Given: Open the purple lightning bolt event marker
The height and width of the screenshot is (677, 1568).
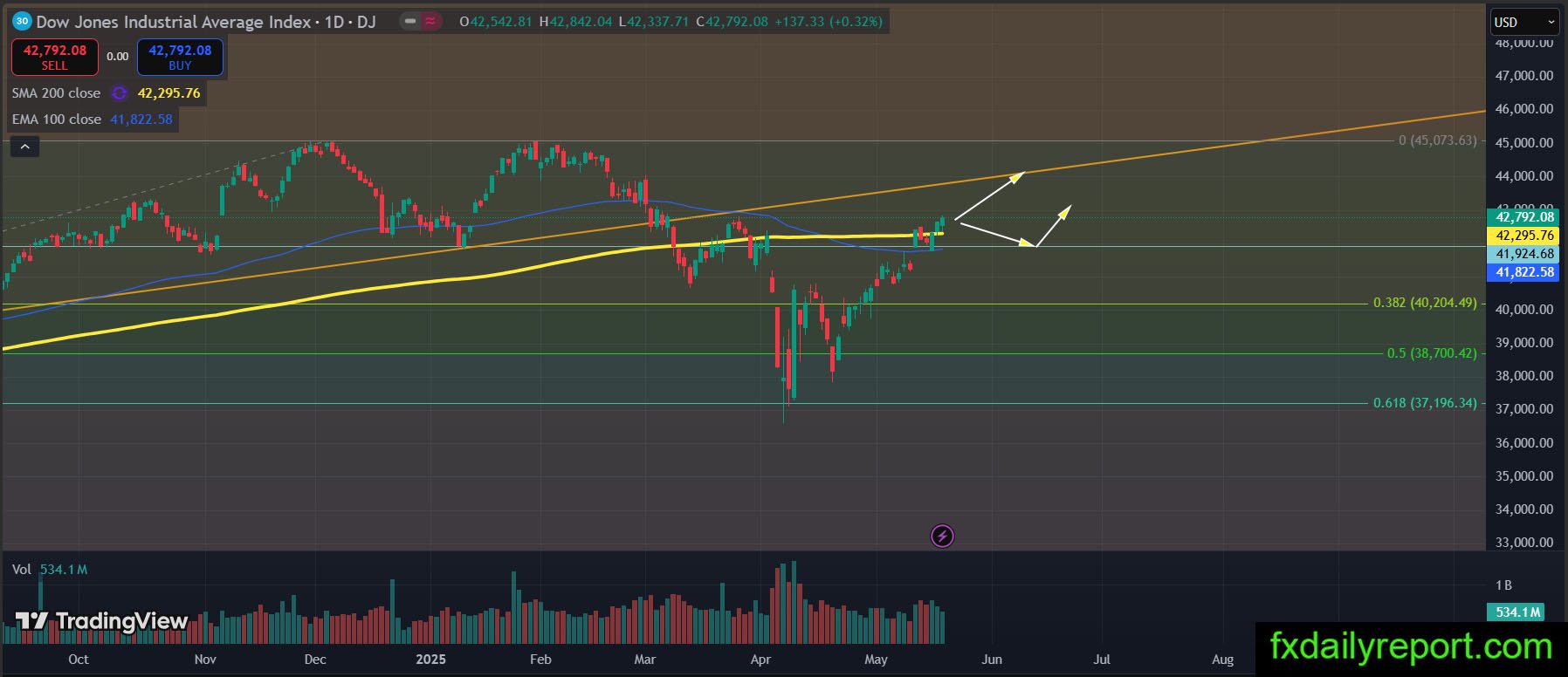Looking at the screenshot, I should (x=942, y=536).
